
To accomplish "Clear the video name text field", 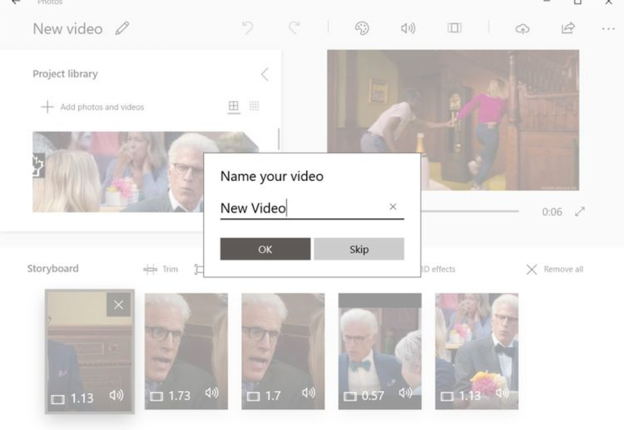I will coord(393,206).
